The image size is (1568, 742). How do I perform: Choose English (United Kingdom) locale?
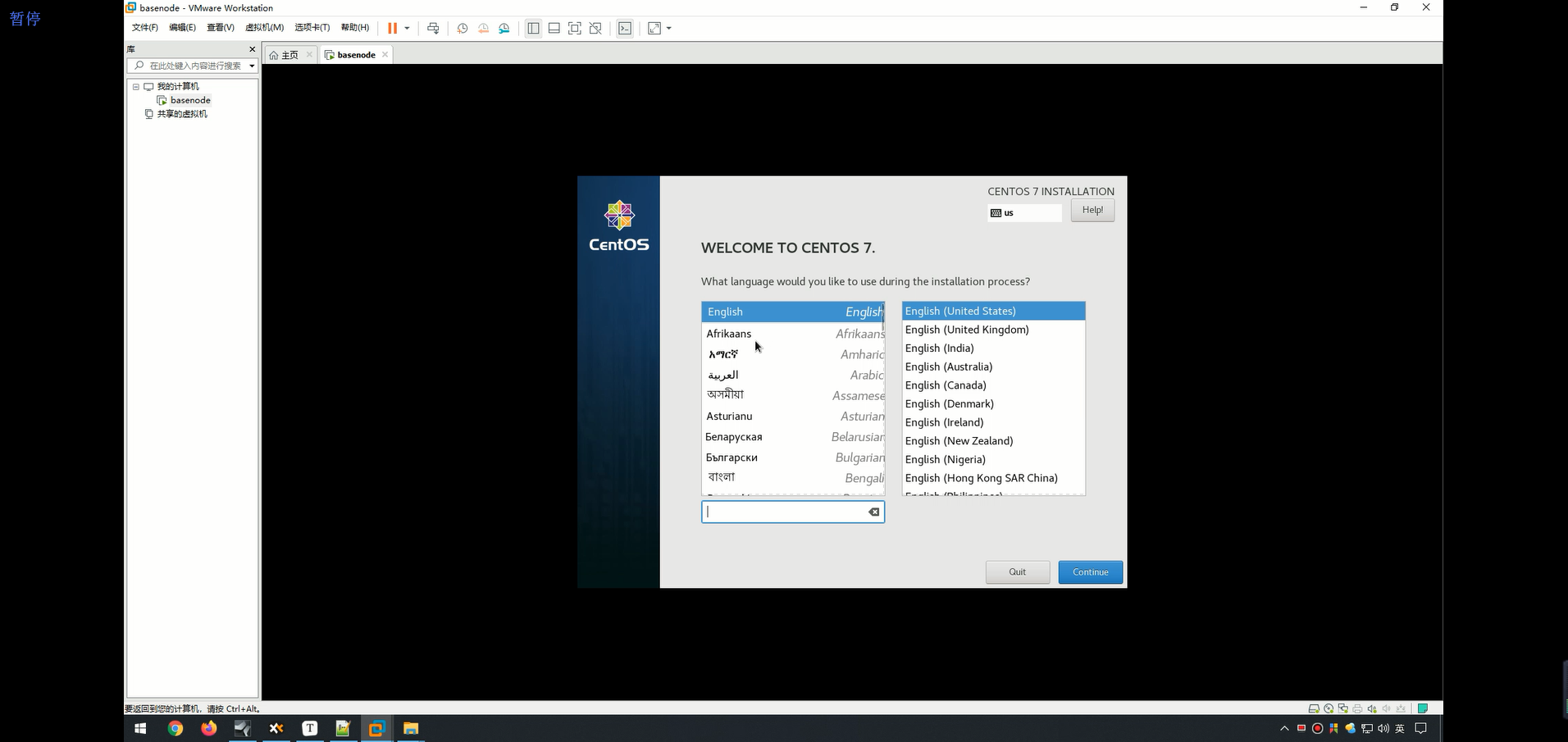[993, 330]
